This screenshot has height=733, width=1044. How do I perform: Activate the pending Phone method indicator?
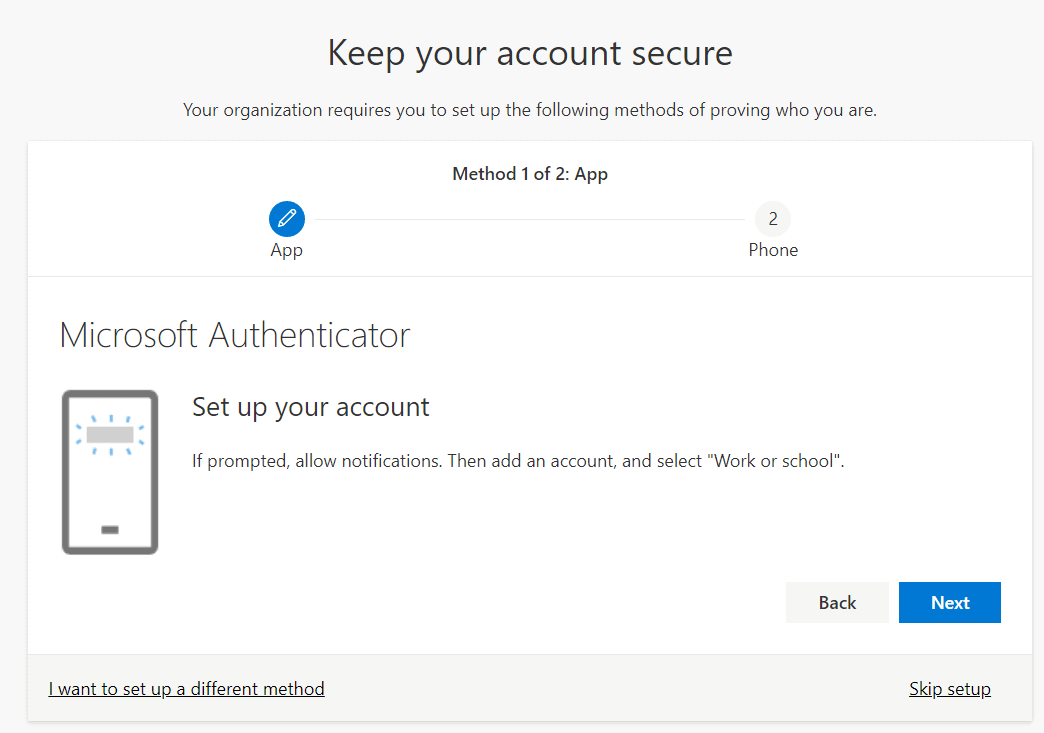pyautogui.click(x=772, y=218)
